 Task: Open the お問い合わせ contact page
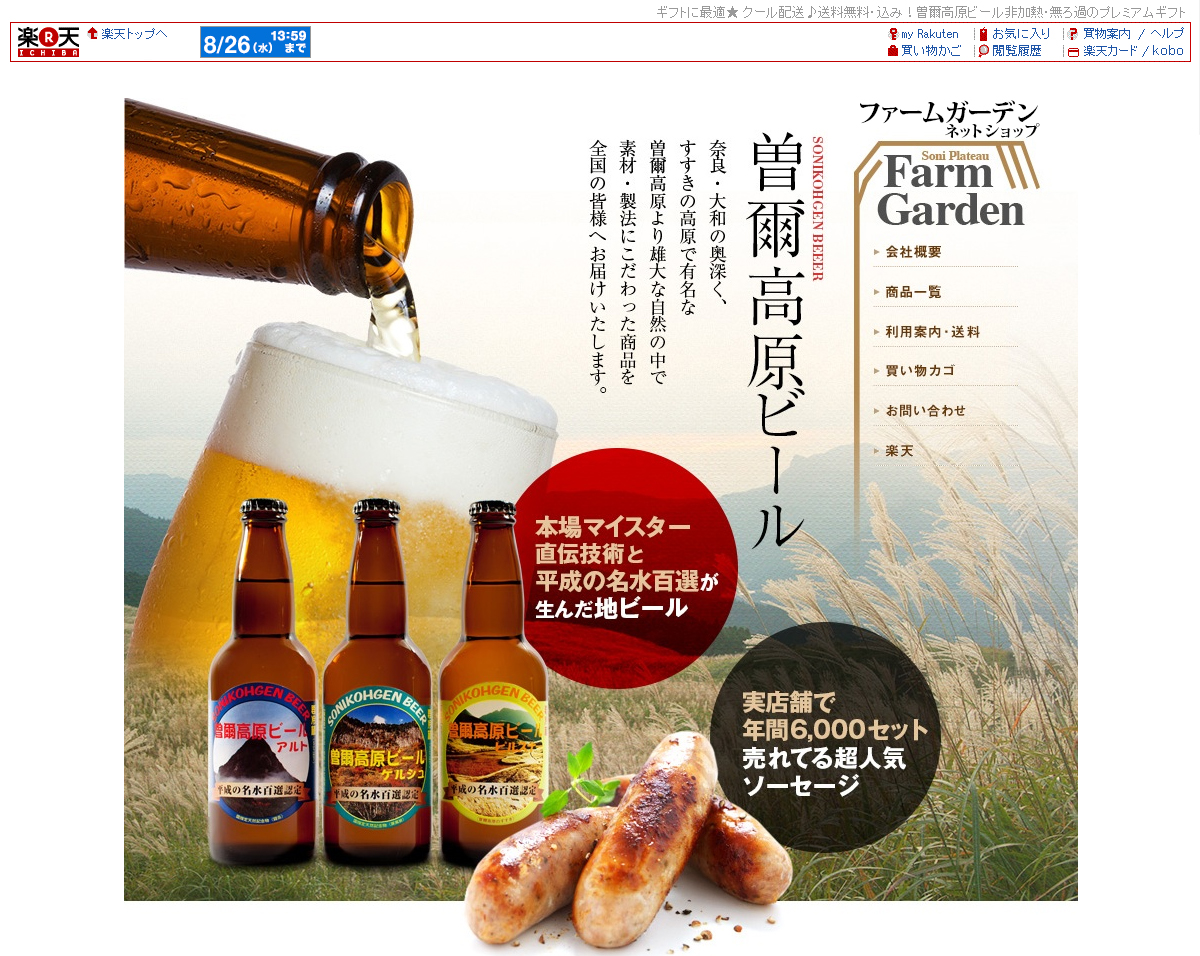tap(925, 411)
